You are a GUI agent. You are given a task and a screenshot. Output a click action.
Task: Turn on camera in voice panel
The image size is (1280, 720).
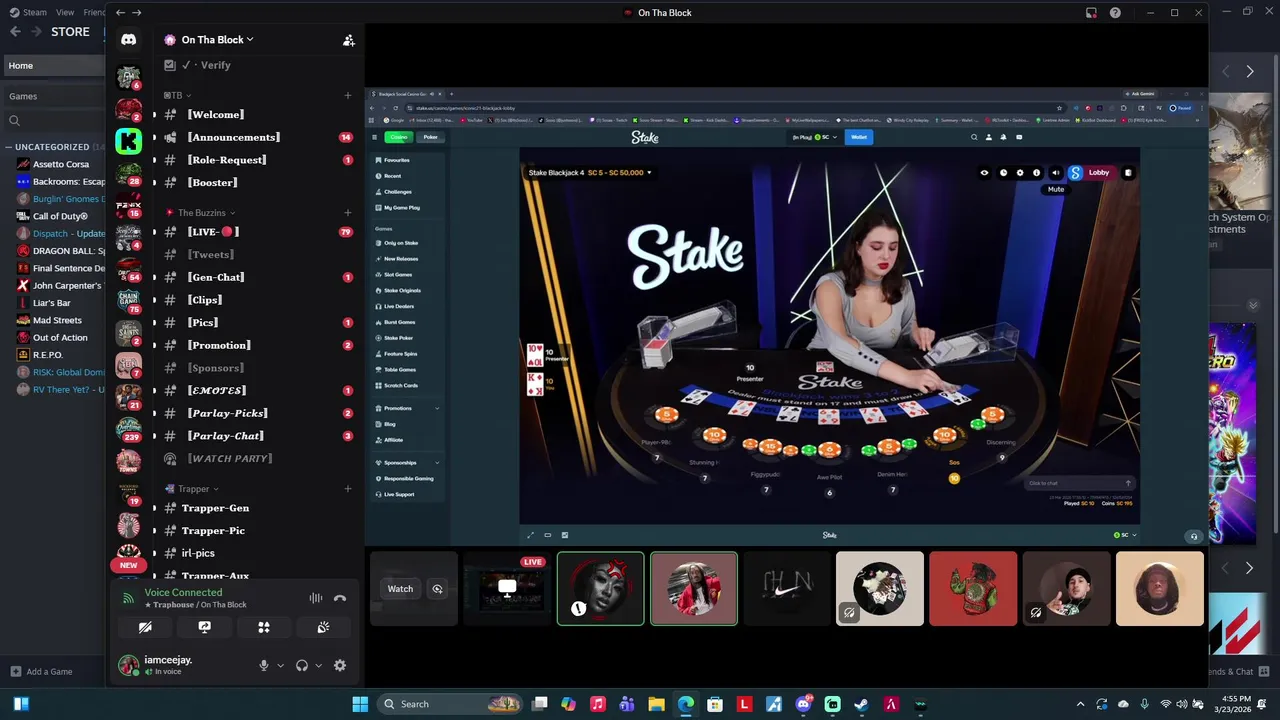tap(145, 627)
